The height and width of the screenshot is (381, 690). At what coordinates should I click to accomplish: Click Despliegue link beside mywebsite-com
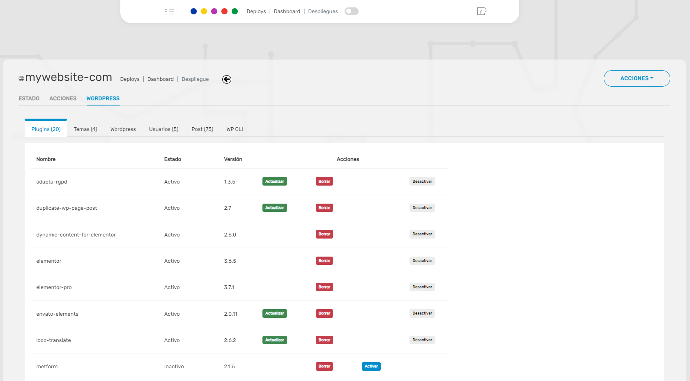click(x=195, y=79)
